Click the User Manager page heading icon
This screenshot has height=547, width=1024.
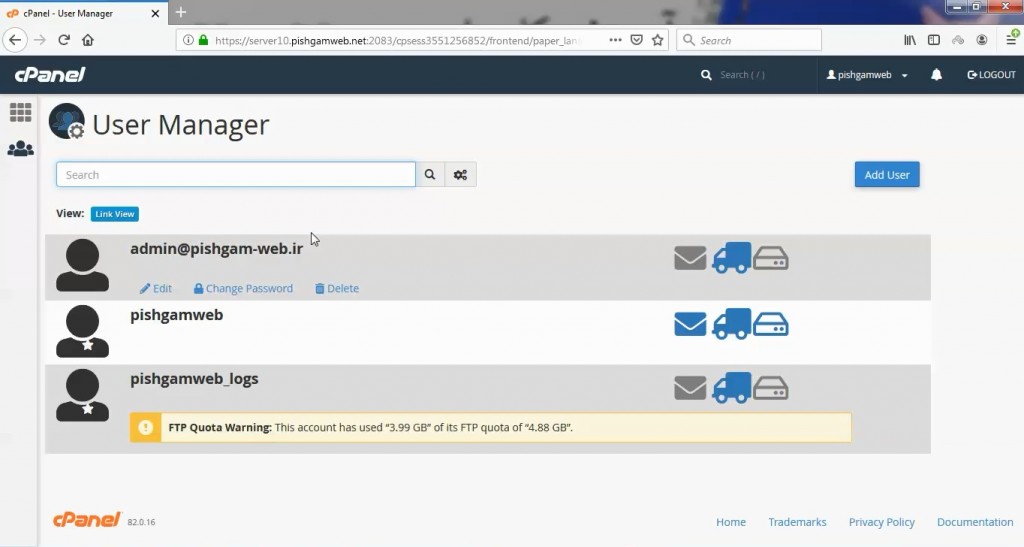pyautogui.click(x=67, y=121)
